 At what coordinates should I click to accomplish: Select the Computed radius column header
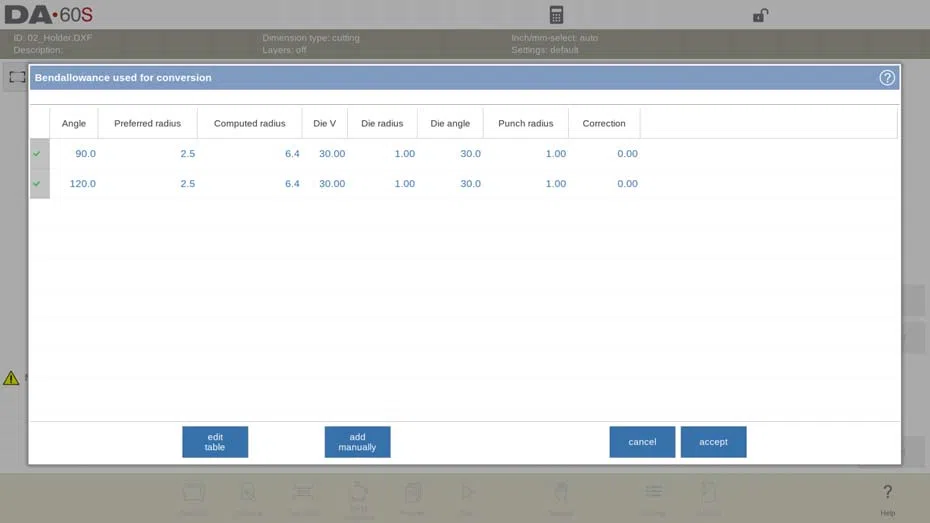[250, 123]
